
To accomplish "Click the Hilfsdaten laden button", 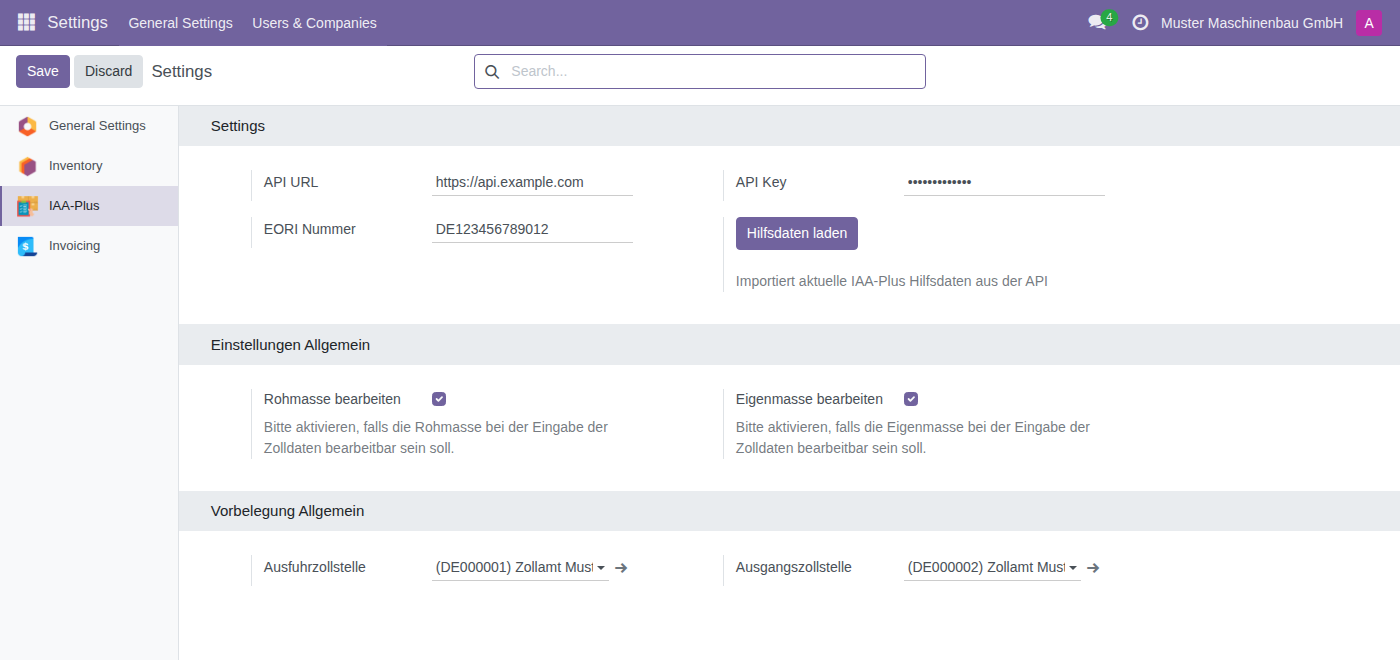I will click(x=797, y=233).
